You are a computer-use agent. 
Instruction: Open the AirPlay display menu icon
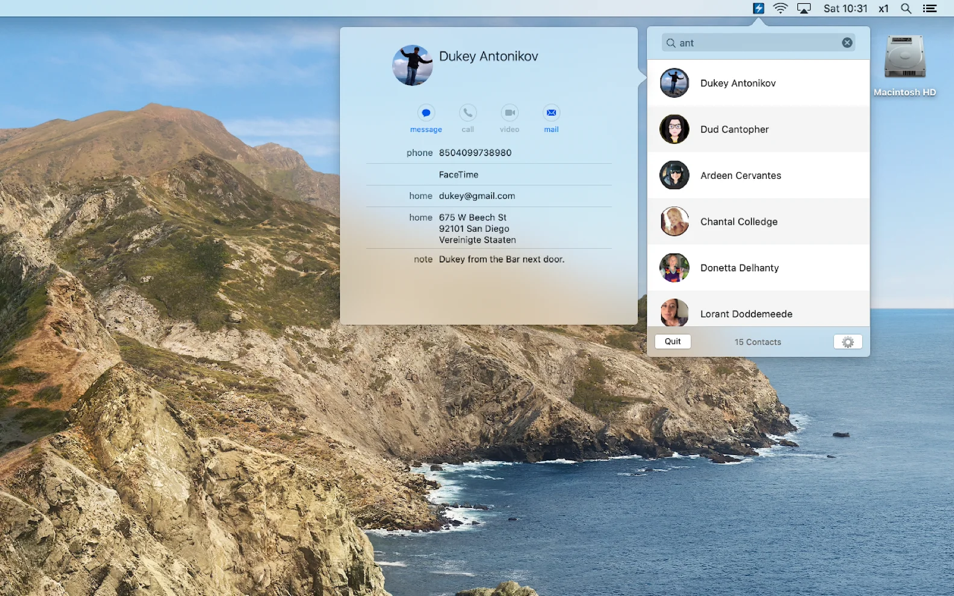[x=804, y=9]
